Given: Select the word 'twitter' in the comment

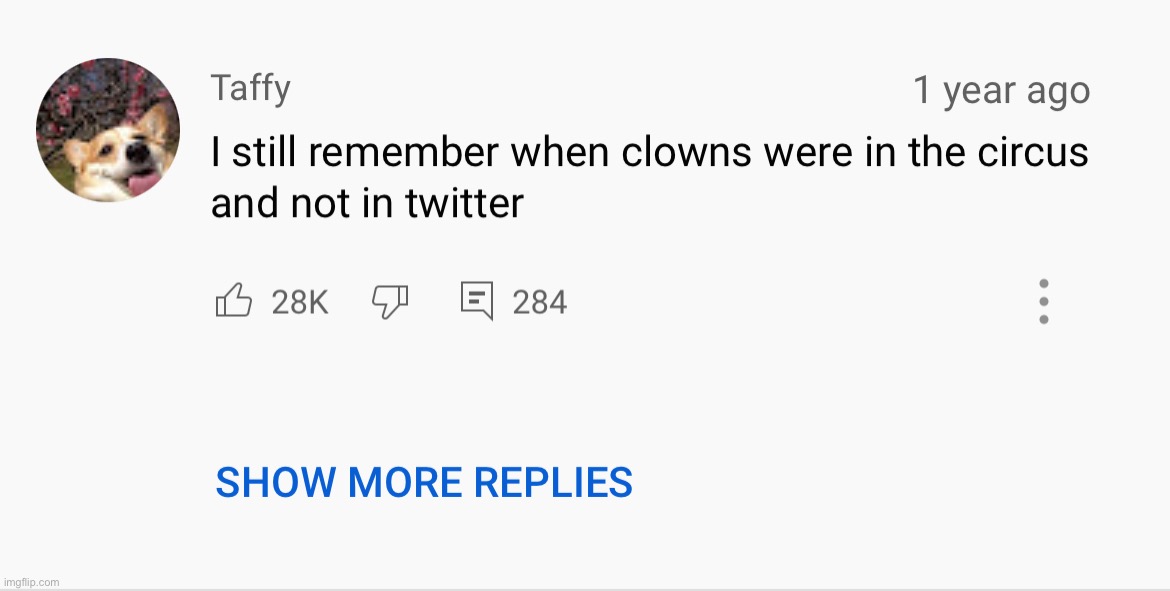Looking at the screenshot, I should tap(464, 203).
